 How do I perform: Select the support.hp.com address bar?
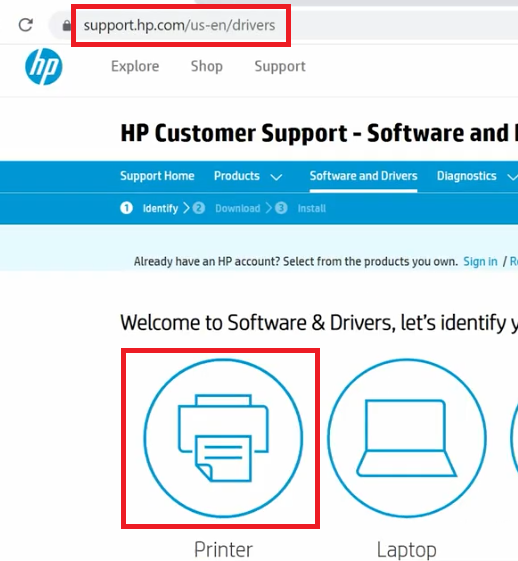[180, 25]
